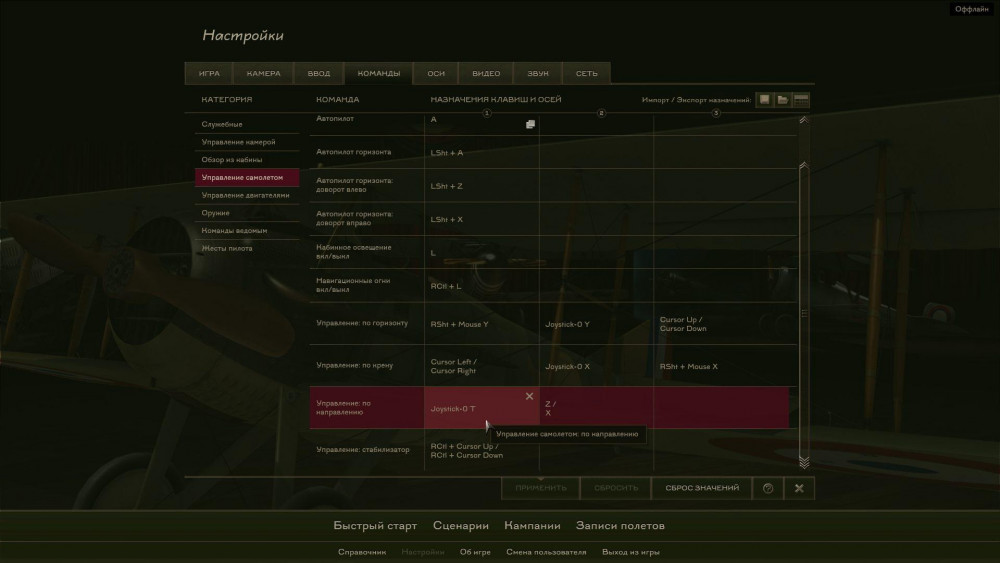Click the empty third slot in the highlighted row
This screenshot has width=1000, height=563.
click(721, 408)
